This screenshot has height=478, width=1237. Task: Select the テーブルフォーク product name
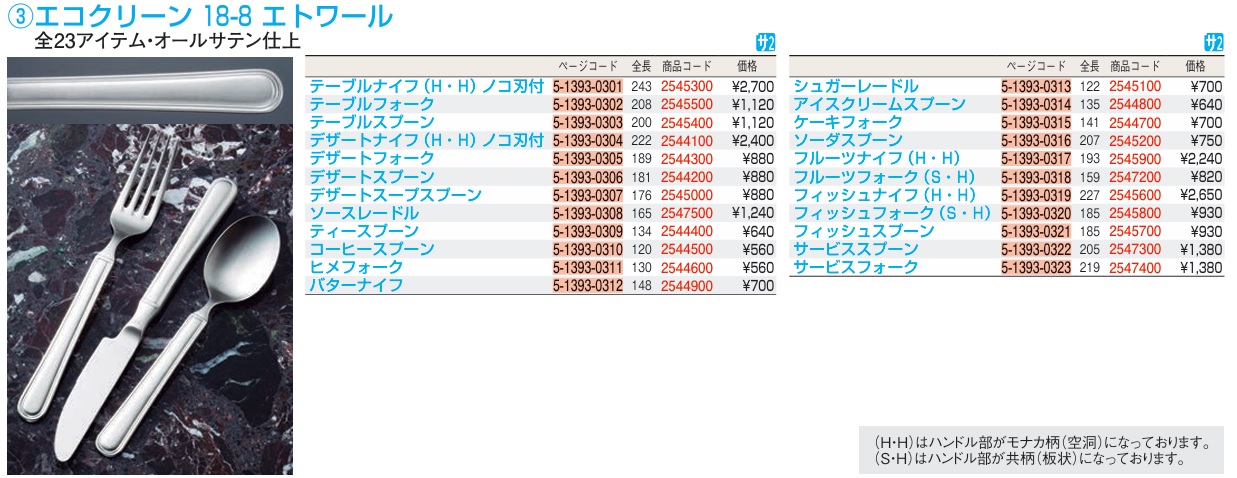372,105
